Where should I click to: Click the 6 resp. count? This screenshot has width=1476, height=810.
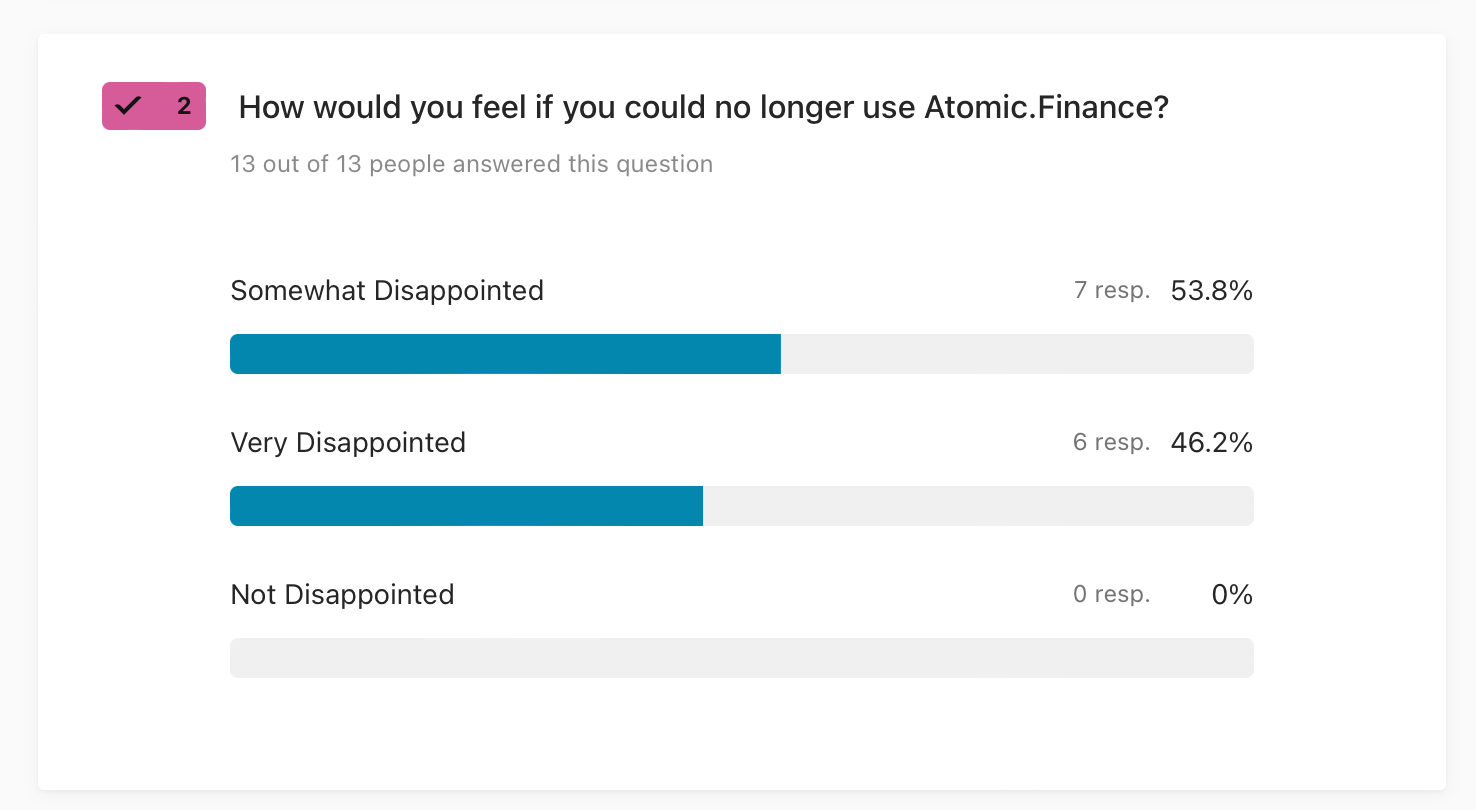point(1112,443)
